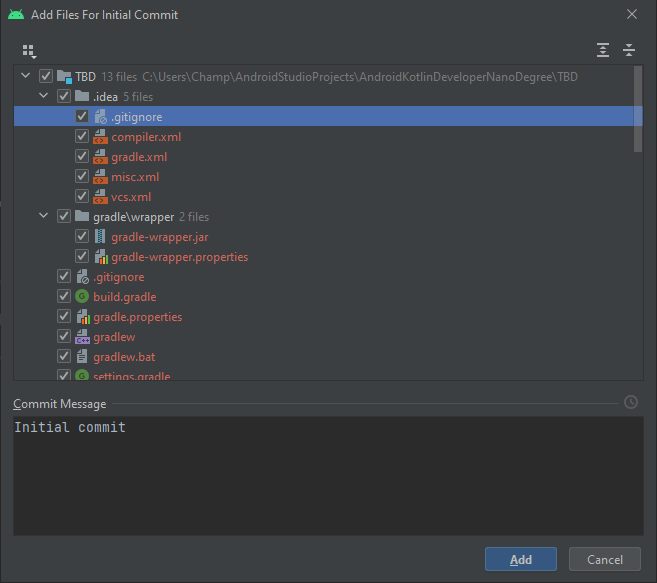Select gradlew file name
The width and height of the screenshot is (657, 583).
[x=114, y=337]
